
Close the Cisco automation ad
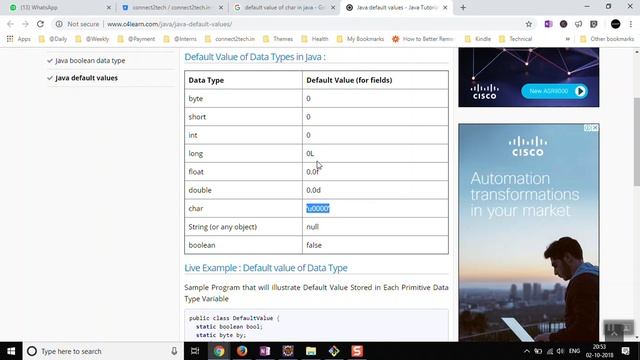[595, 128]
